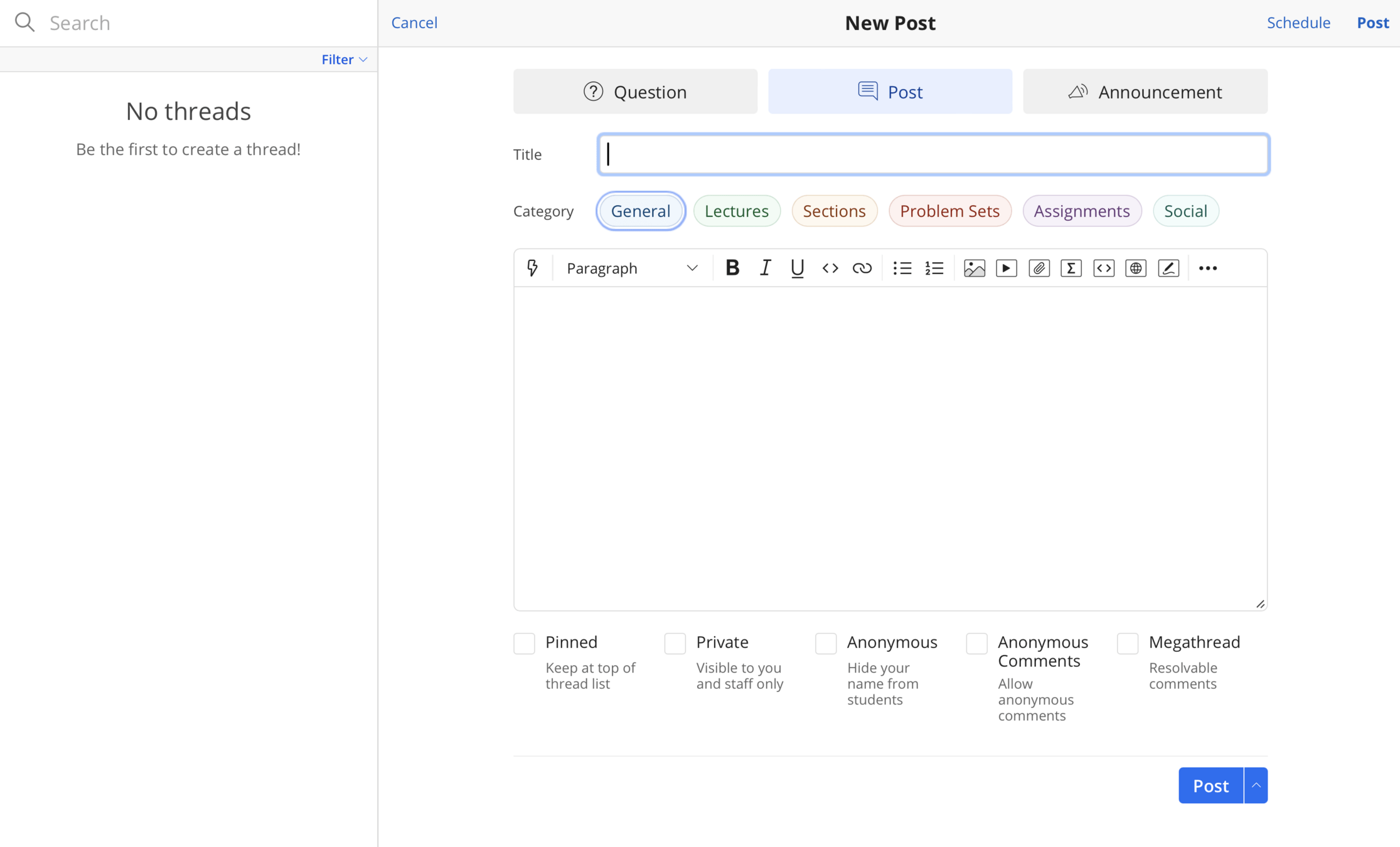Select the Announcement tab
This screenshot has width=1400, height=847.
[x=1145, y=92]
